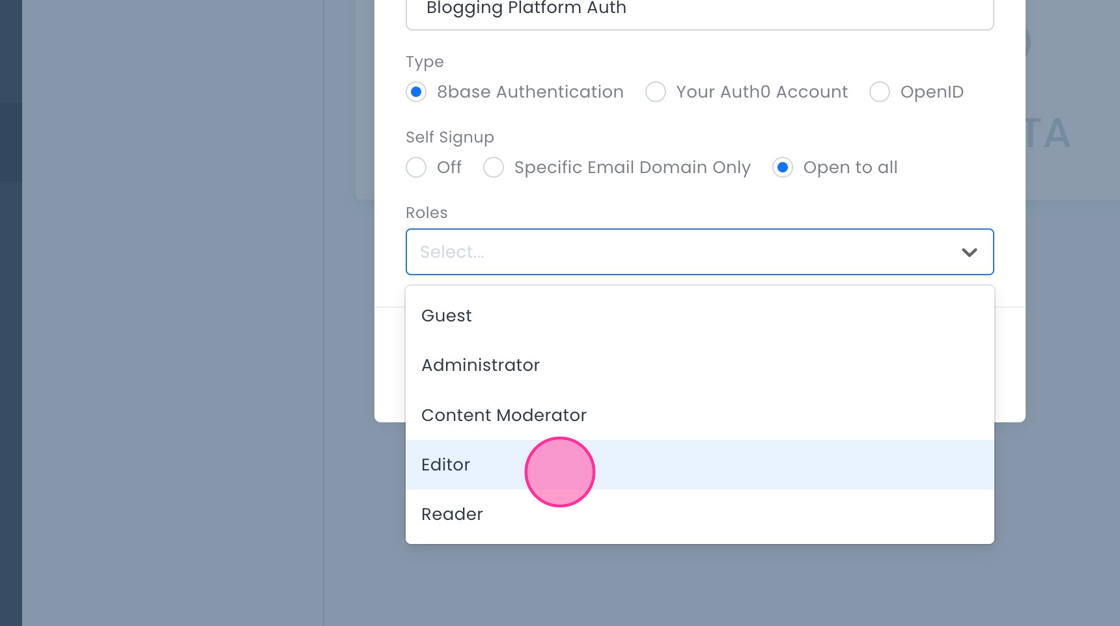Screen dimensions: 1120x626
Task: Turn Self Signup off
Action: [416, 167]
